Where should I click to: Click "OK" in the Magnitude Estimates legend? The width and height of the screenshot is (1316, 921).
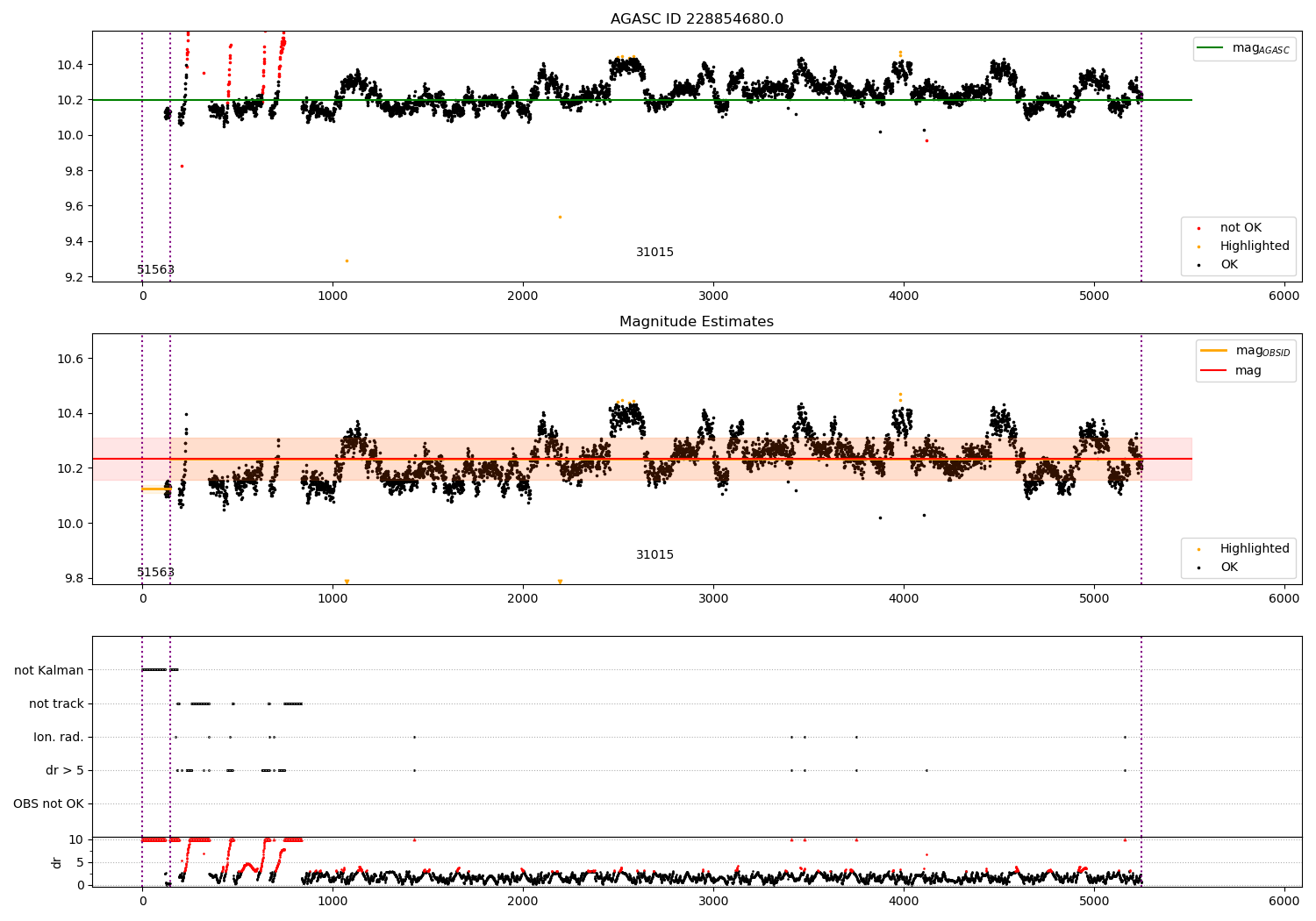click(1229, 568)
